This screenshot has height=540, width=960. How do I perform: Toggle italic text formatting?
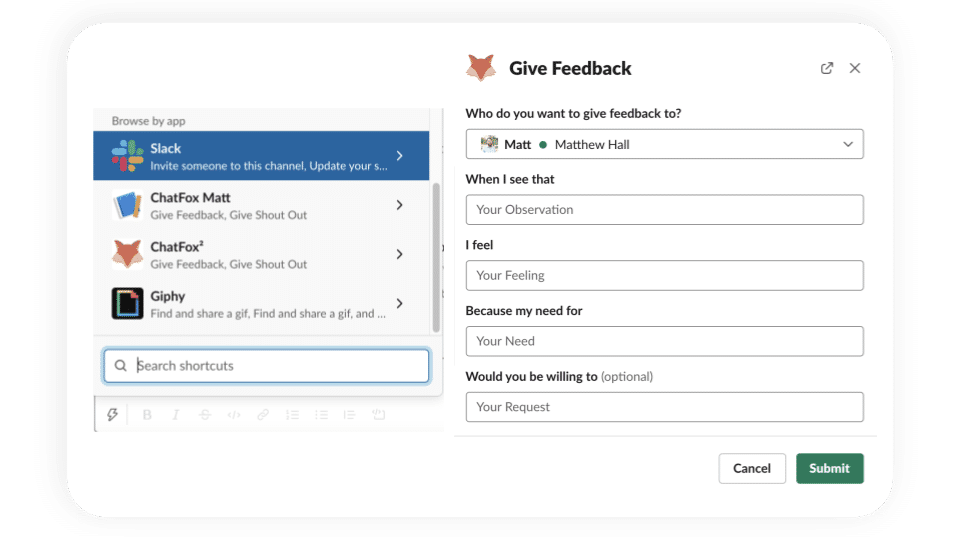click(x=176, y=415)
